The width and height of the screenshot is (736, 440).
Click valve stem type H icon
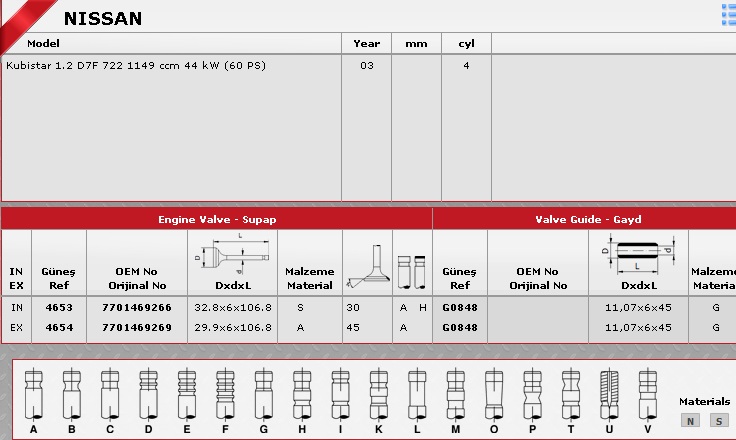coord(301,394)
